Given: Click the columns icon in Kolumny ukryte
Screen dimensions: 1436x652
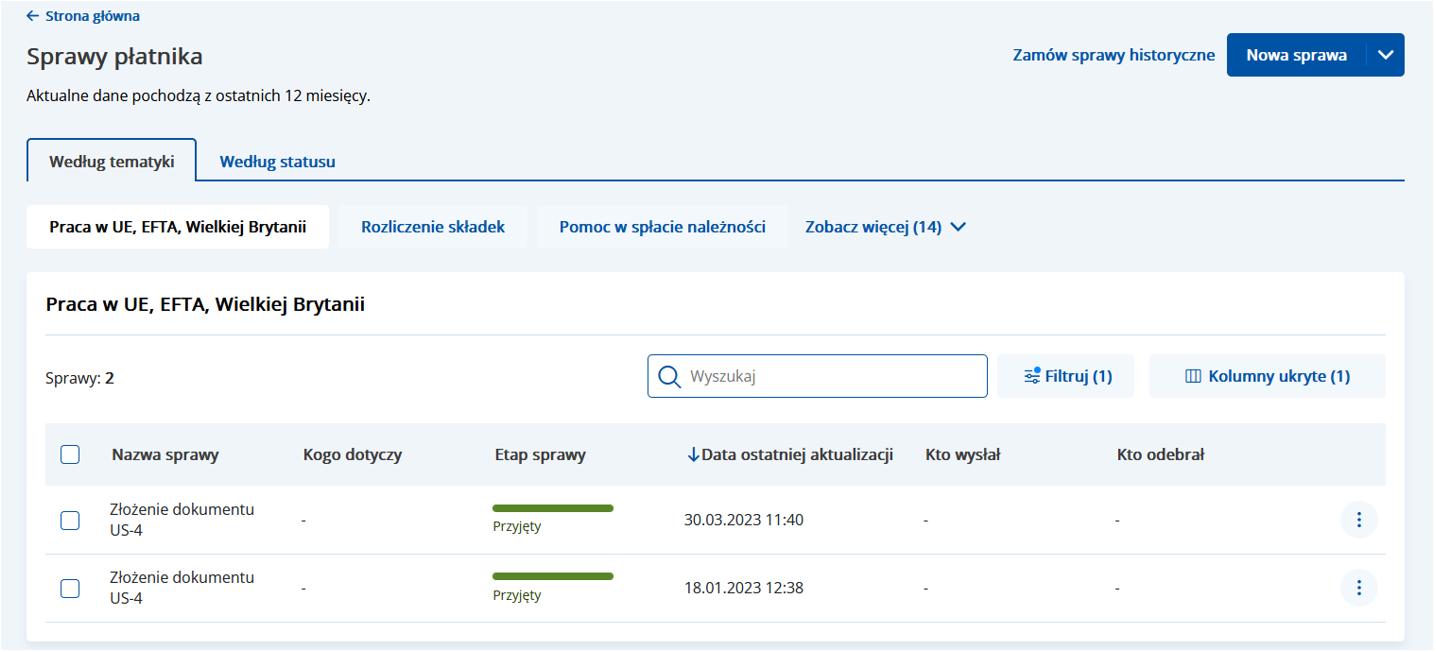Looking at the screenshot, I should (1192, 377).
